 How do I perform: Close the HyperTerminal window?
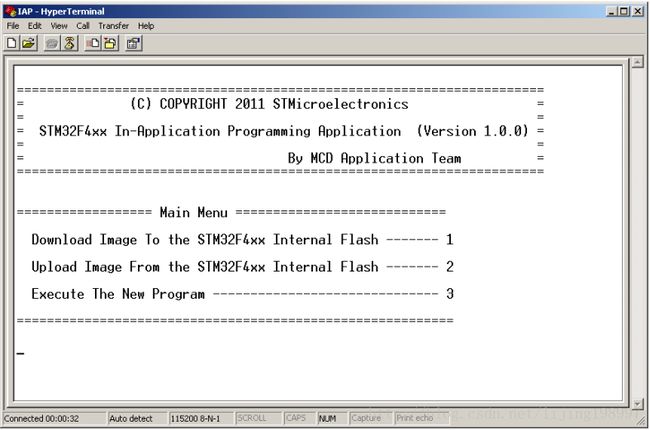coord(638,11)
